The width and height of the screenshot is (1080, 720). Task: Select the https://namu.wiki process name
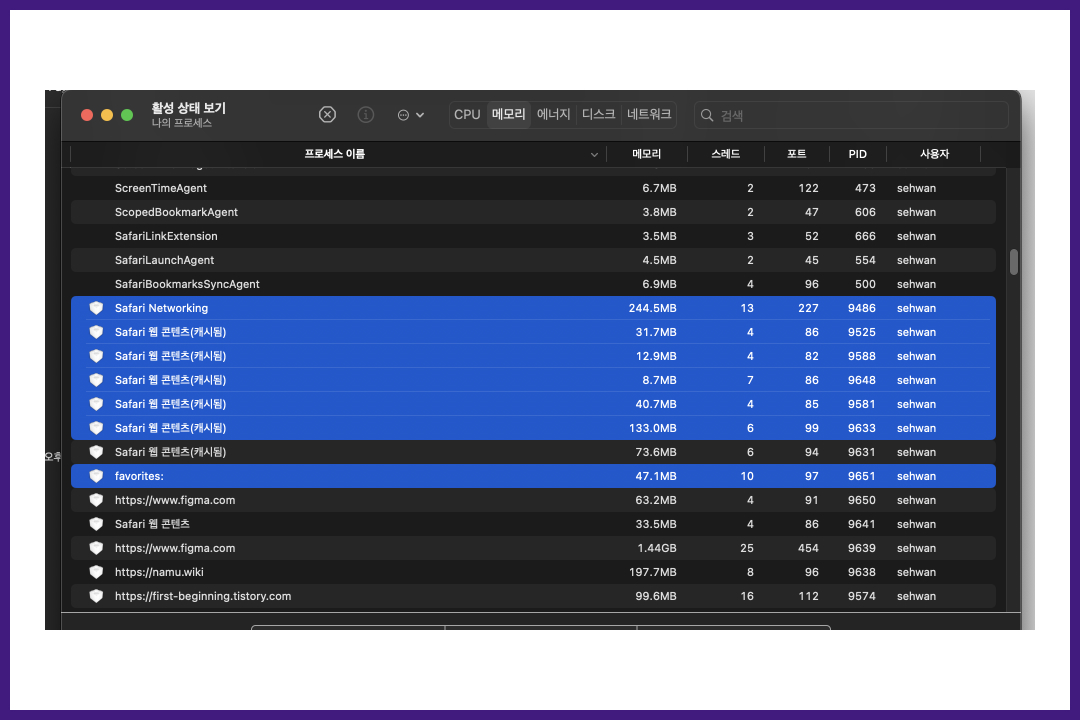[x=159, y=572]
